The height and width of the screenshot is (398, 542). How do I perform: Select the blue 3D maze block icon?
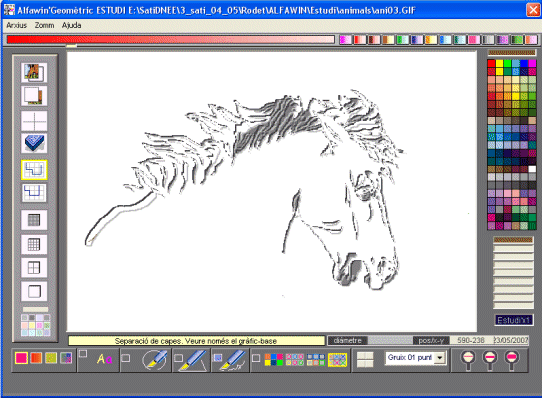click(34, 143)
